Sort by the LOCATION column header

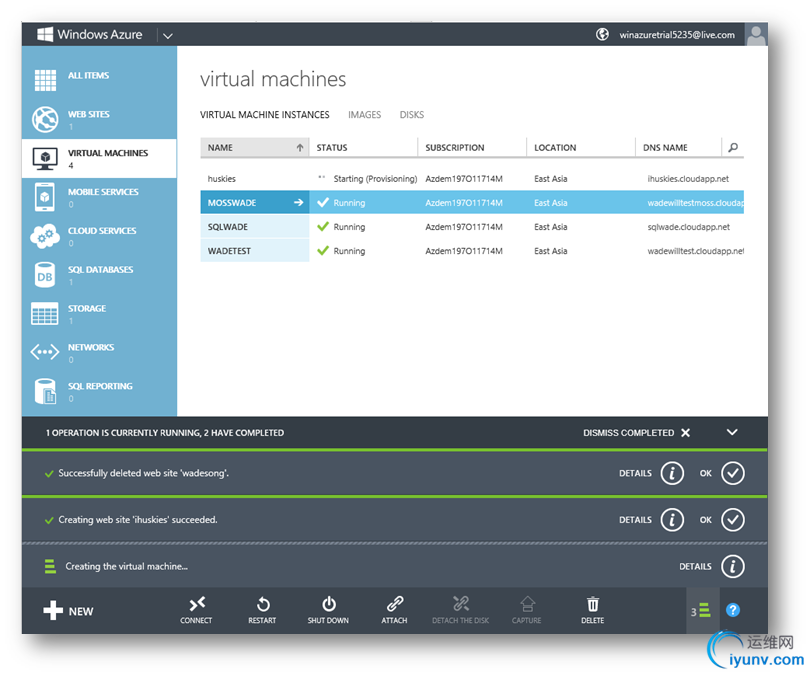pyautogui.click(x=581, y=148)
